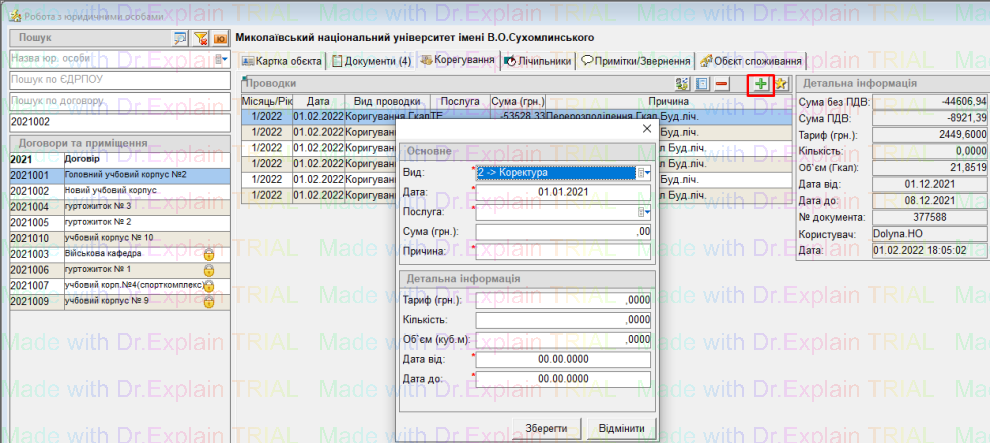990x443 pixels.
Task: Close the correction entry dialog
Action: [645, 128]
